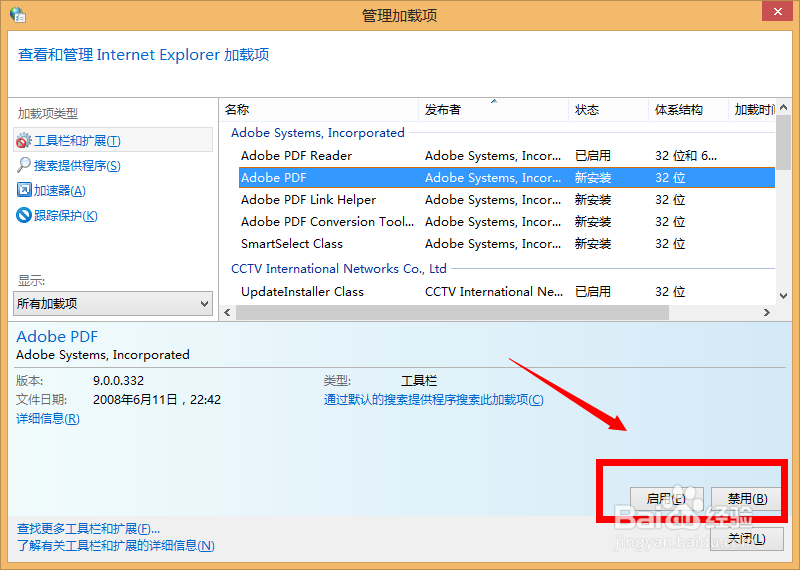Click the Adobe PDF heading in details pane

[x=57, y=336]
